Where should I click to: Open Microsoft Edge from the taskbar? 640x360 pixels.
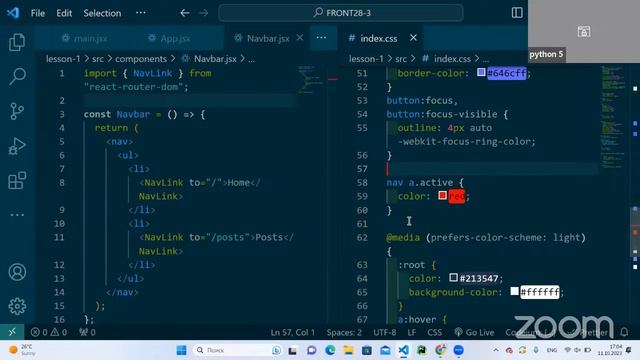pos(330,350)
